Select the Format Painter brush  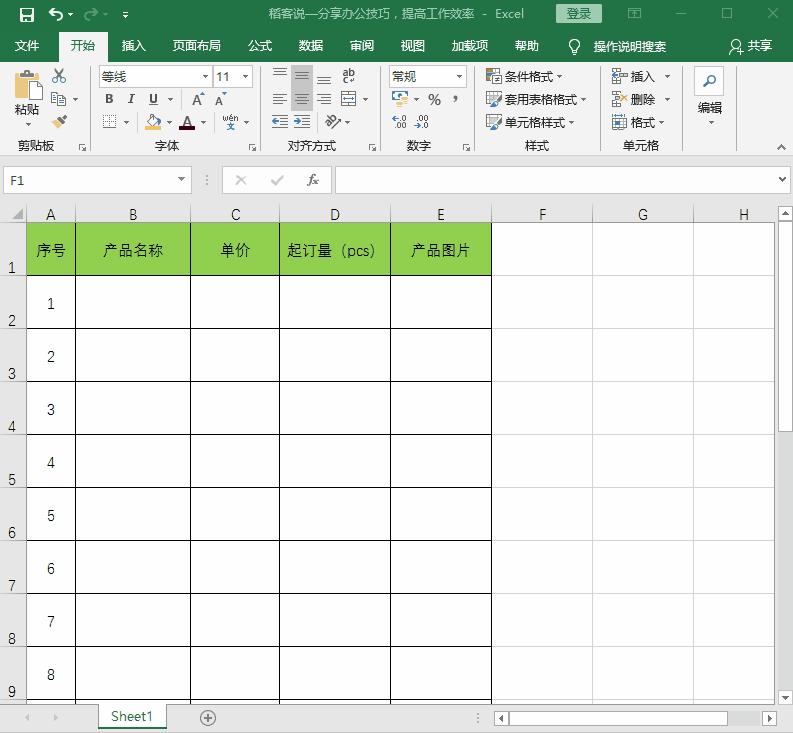click(59, 121)
